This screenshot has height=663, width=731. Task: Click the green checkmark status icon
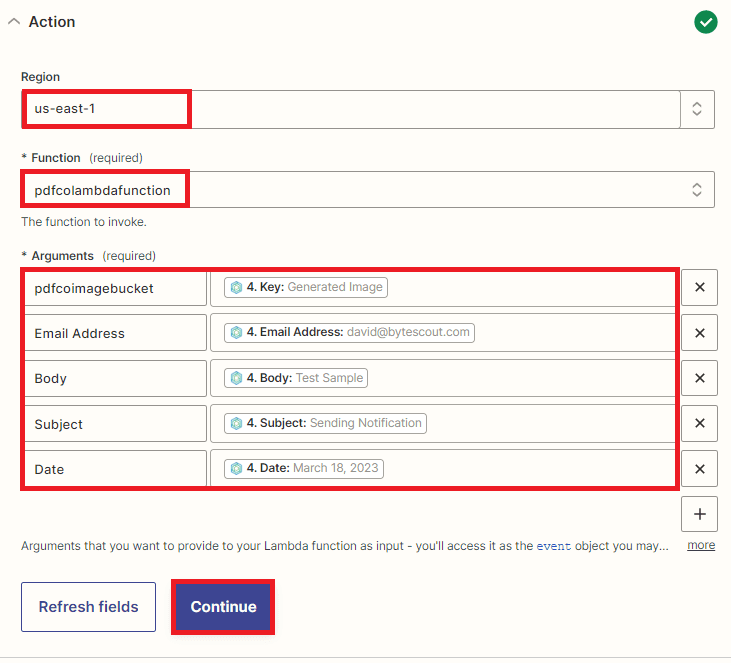point(706,22)
